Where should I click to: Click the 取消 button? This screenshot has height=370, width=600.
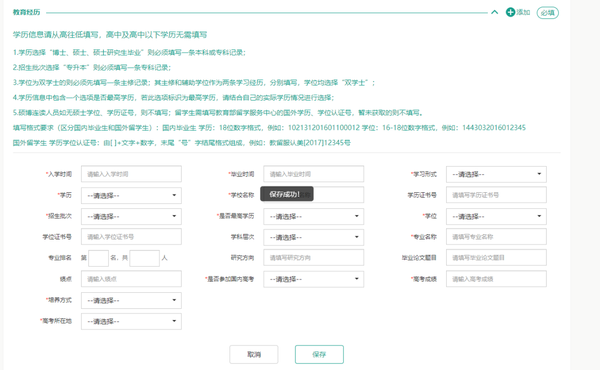tap(254, 354)
